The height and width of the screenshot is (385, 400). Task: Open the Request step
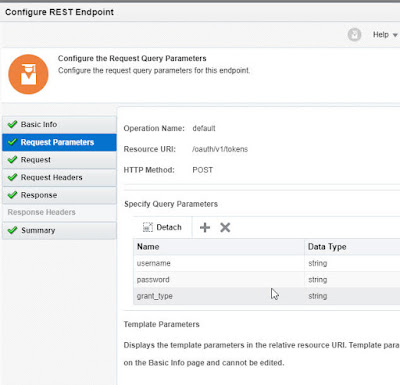pos(59,160)
